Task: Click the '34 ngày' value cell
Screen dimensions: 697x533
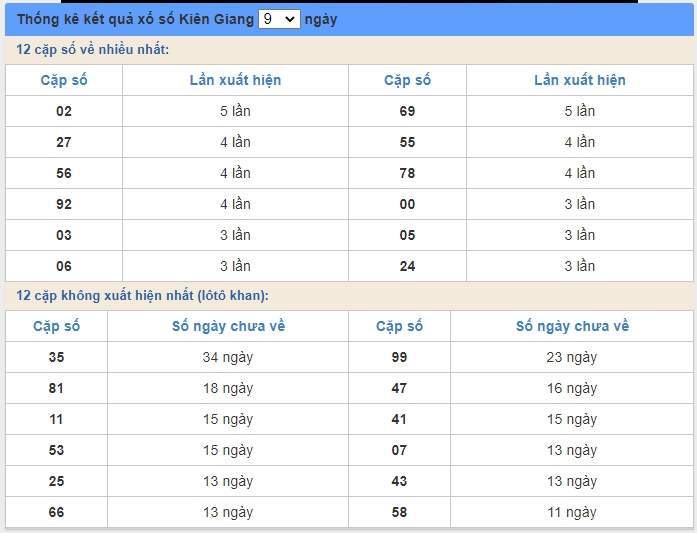Action: 228,357
